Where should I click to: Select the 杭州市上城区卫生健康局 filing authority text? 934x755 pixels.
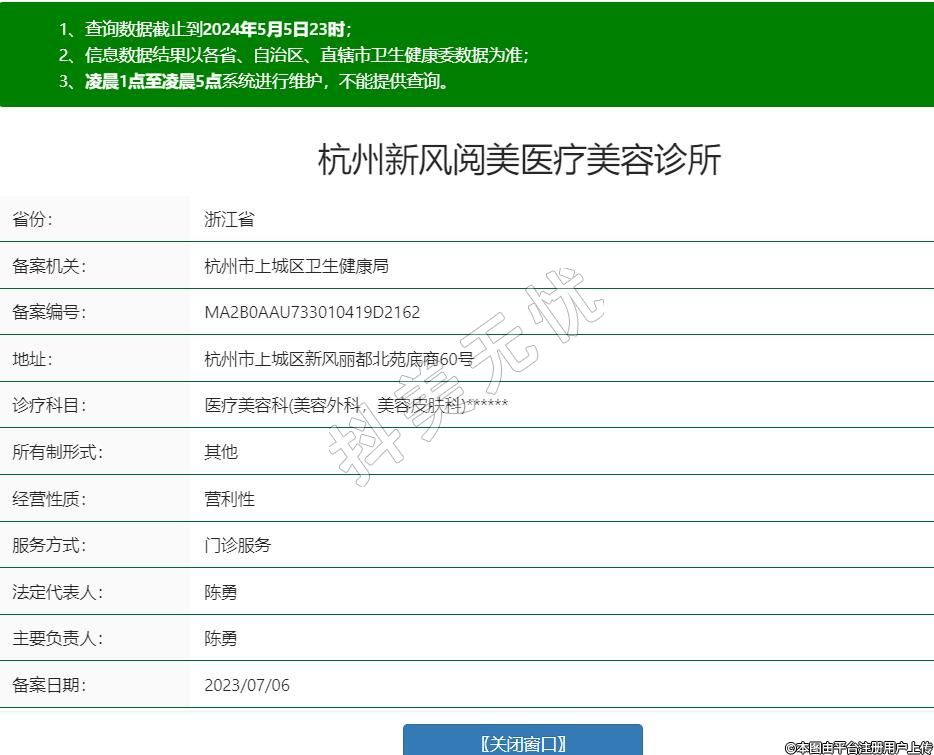(x=296, y=266)
